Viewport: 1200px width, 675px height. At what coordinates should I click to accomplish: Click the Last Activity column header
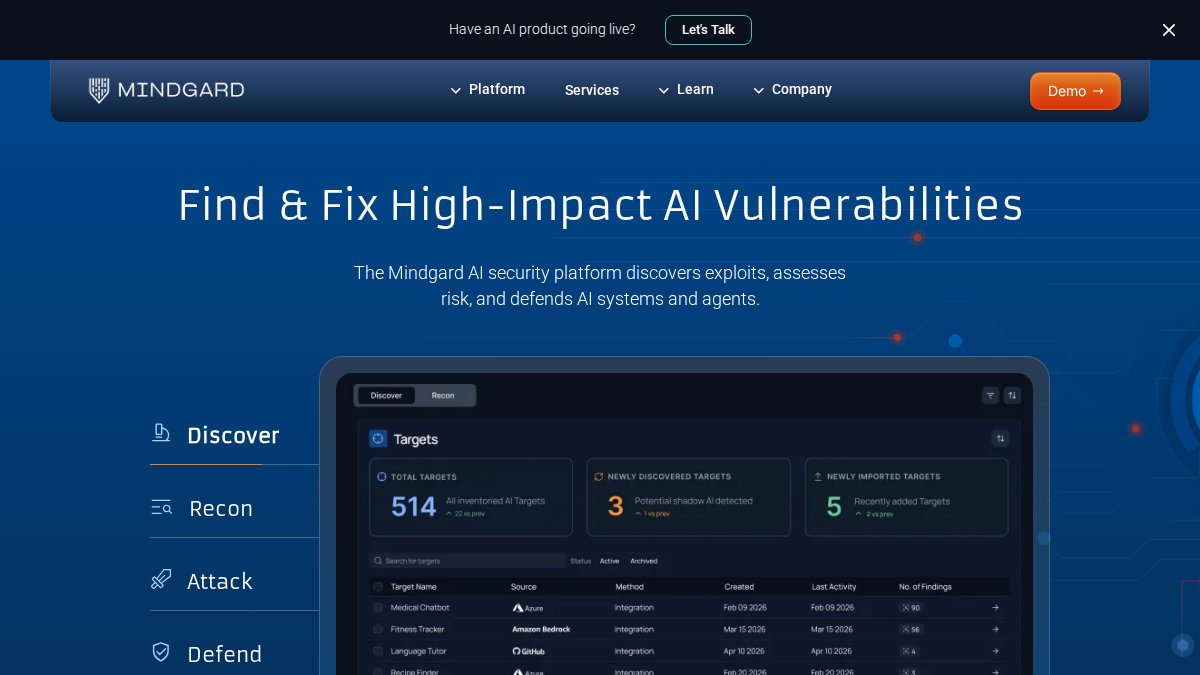click(834, 587)
